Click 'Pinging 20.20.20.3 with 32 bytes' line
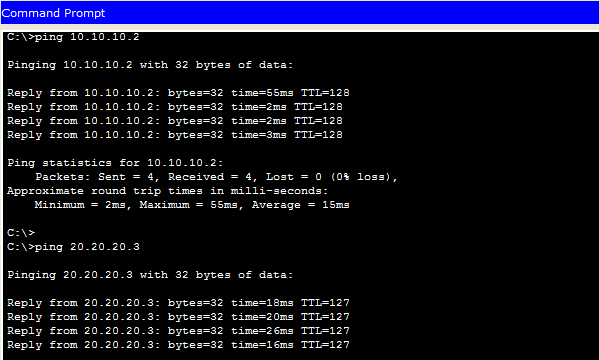Viewport: 599px width, 360px height. coord(150,275)
